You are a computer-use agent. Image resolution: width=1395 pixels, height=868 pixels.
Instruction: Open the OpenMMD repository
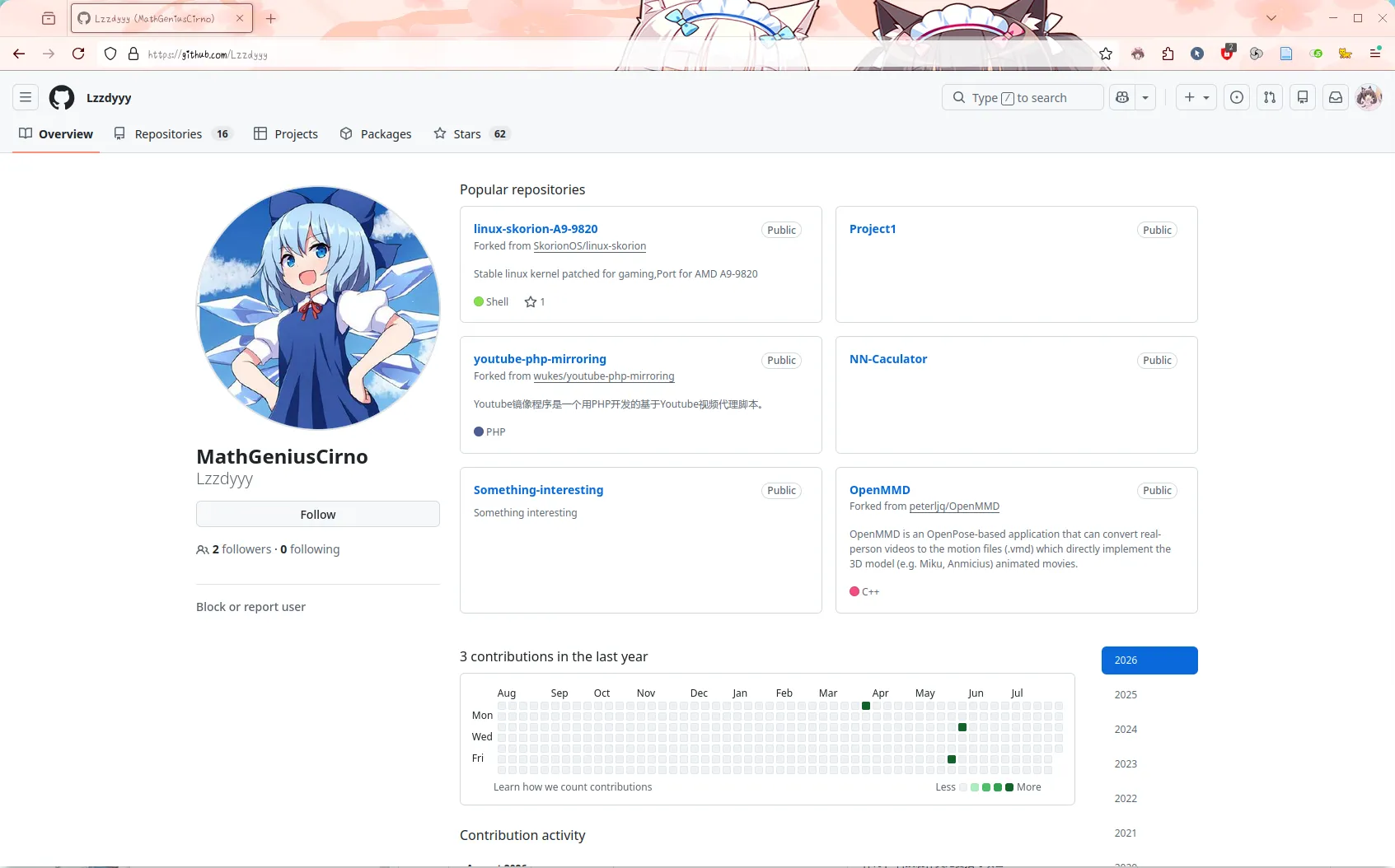[880, 490]
